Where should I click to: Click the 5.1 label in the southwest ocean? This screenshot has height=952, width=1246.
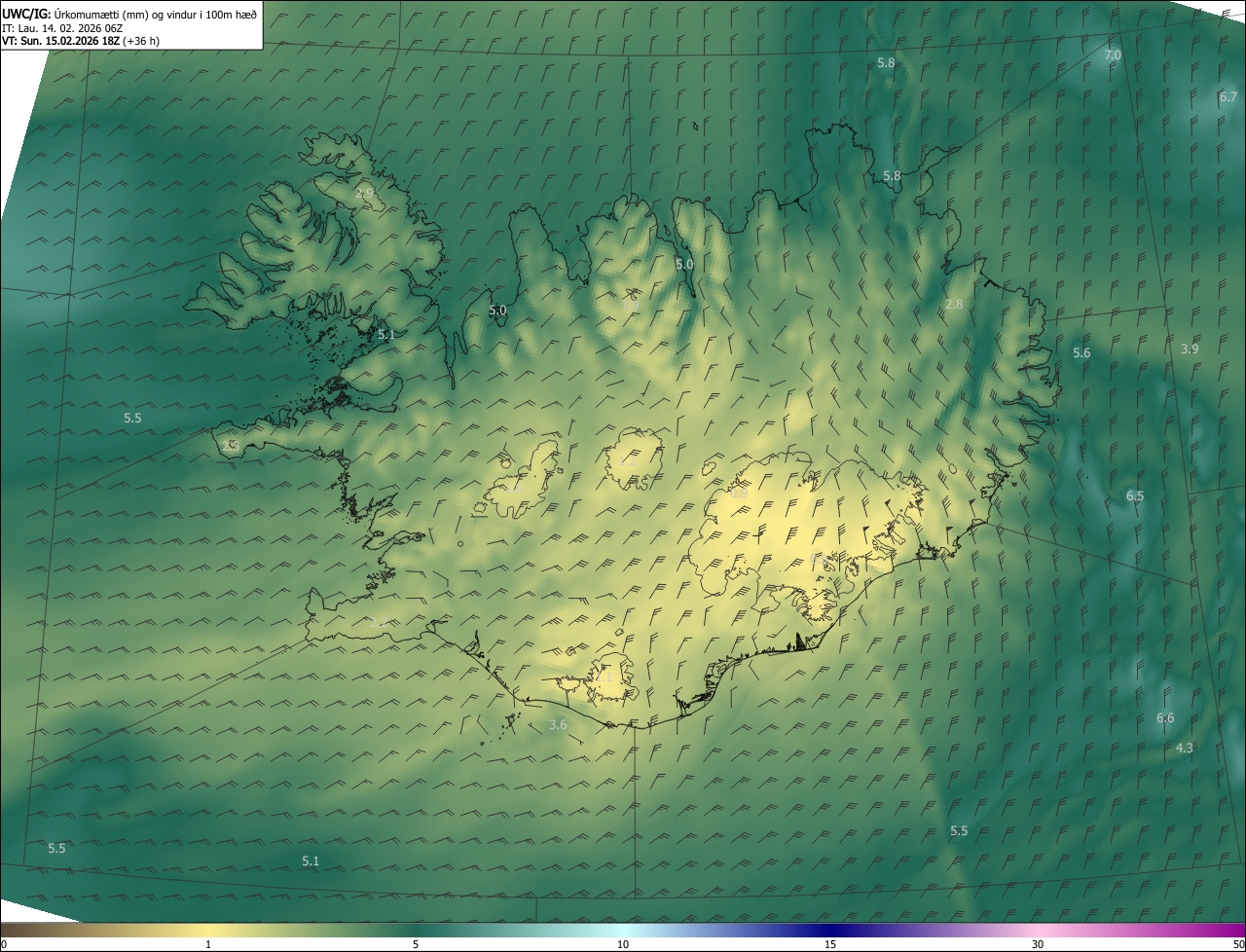(x=311, y=860)
